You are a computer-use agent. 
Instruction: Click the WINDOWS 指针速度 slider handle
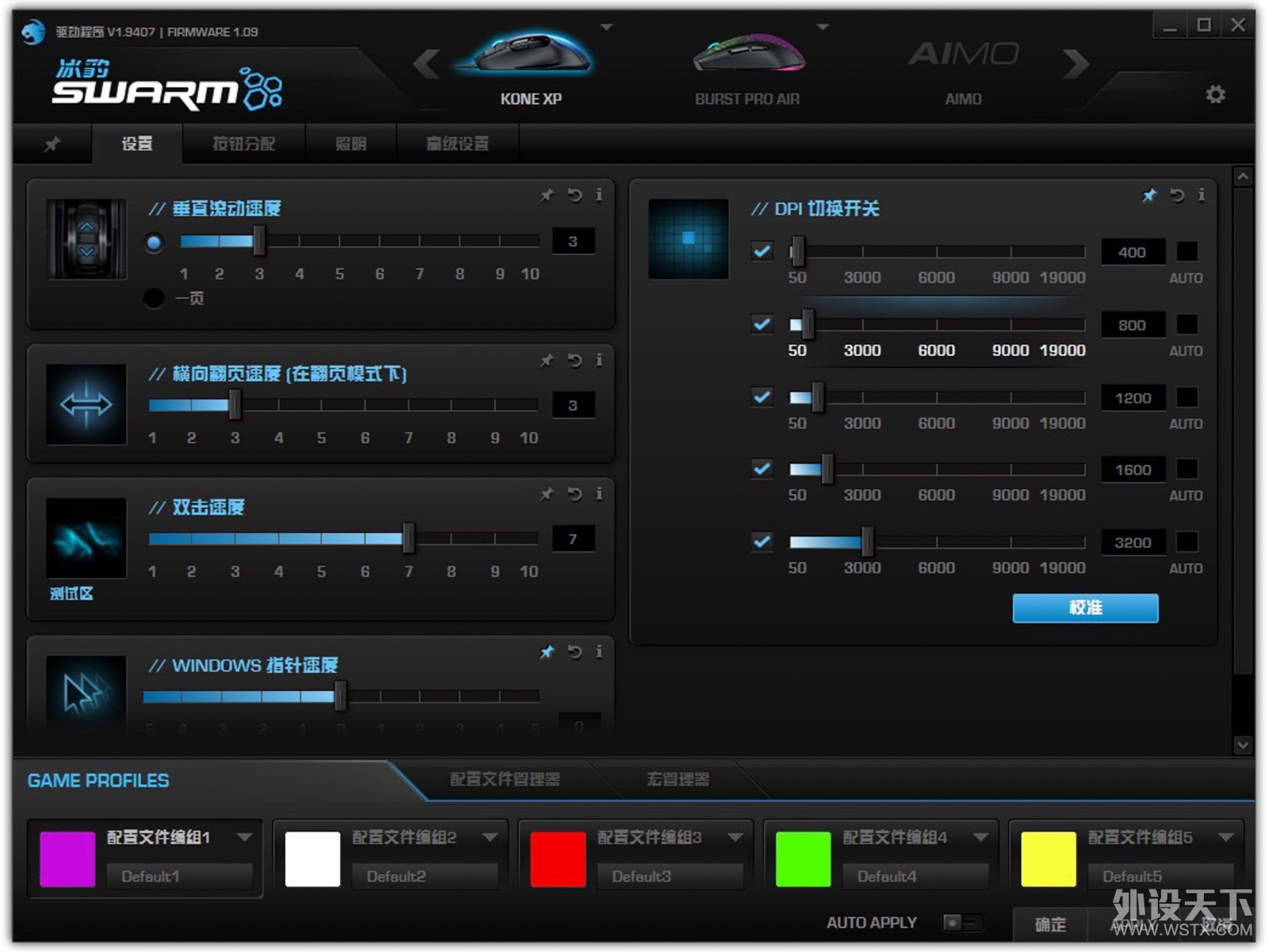click(341, 696)
